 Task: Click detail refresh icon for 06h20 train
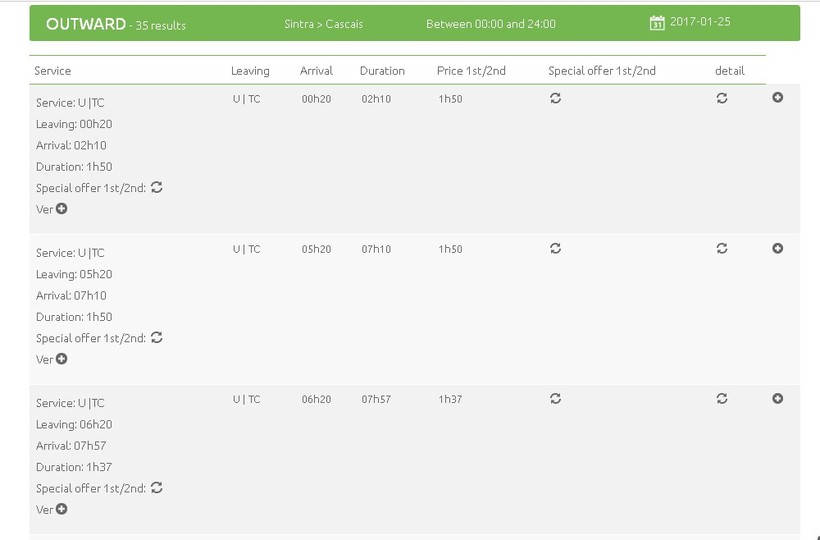pos(722,399)
